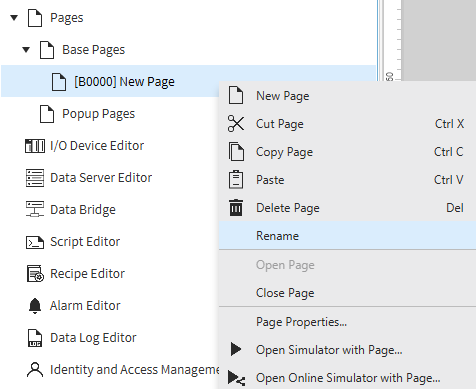Select the [B0000] New Page item
Image resolution: width=476 pixels, height=389 pixels.
[124, 82]
